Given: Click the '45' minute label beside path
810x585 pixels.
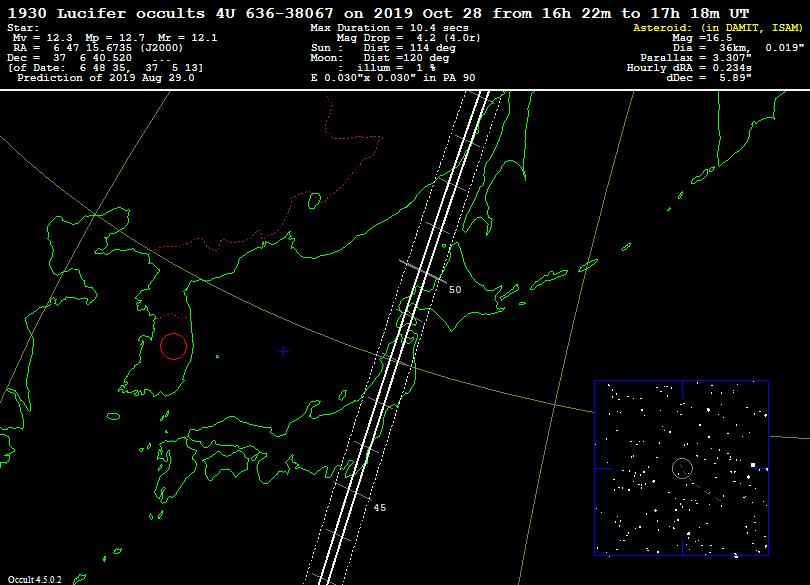Looking at the screenshot, I should [x=380, y=508].
